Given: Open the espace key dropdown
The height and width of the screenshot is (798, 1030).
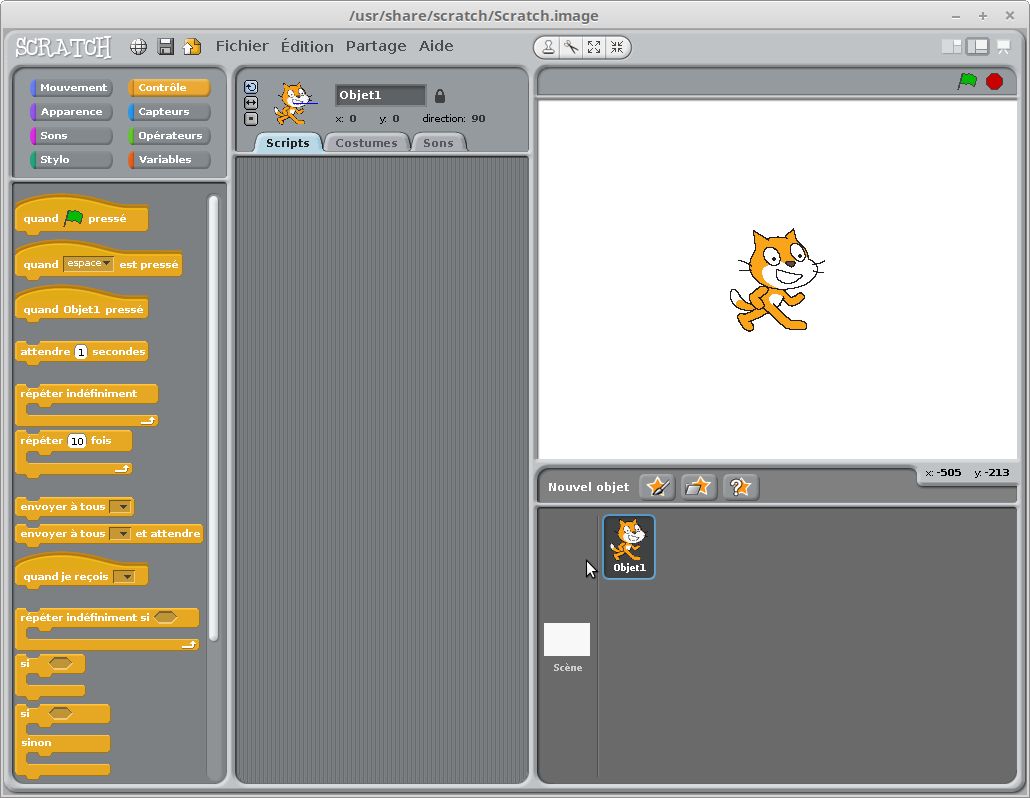Looking at the screenshot, I should tap(89, 263).
